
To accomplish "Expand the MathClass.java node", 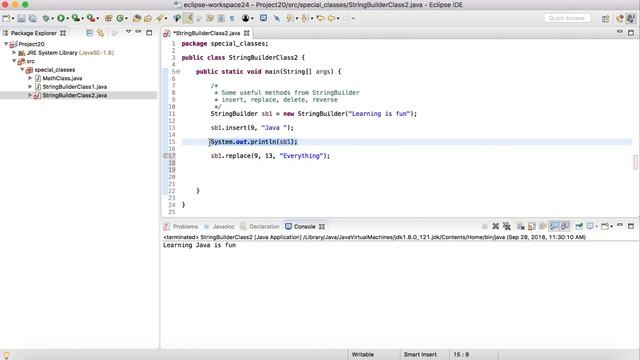I will click(x=30, y=78).
